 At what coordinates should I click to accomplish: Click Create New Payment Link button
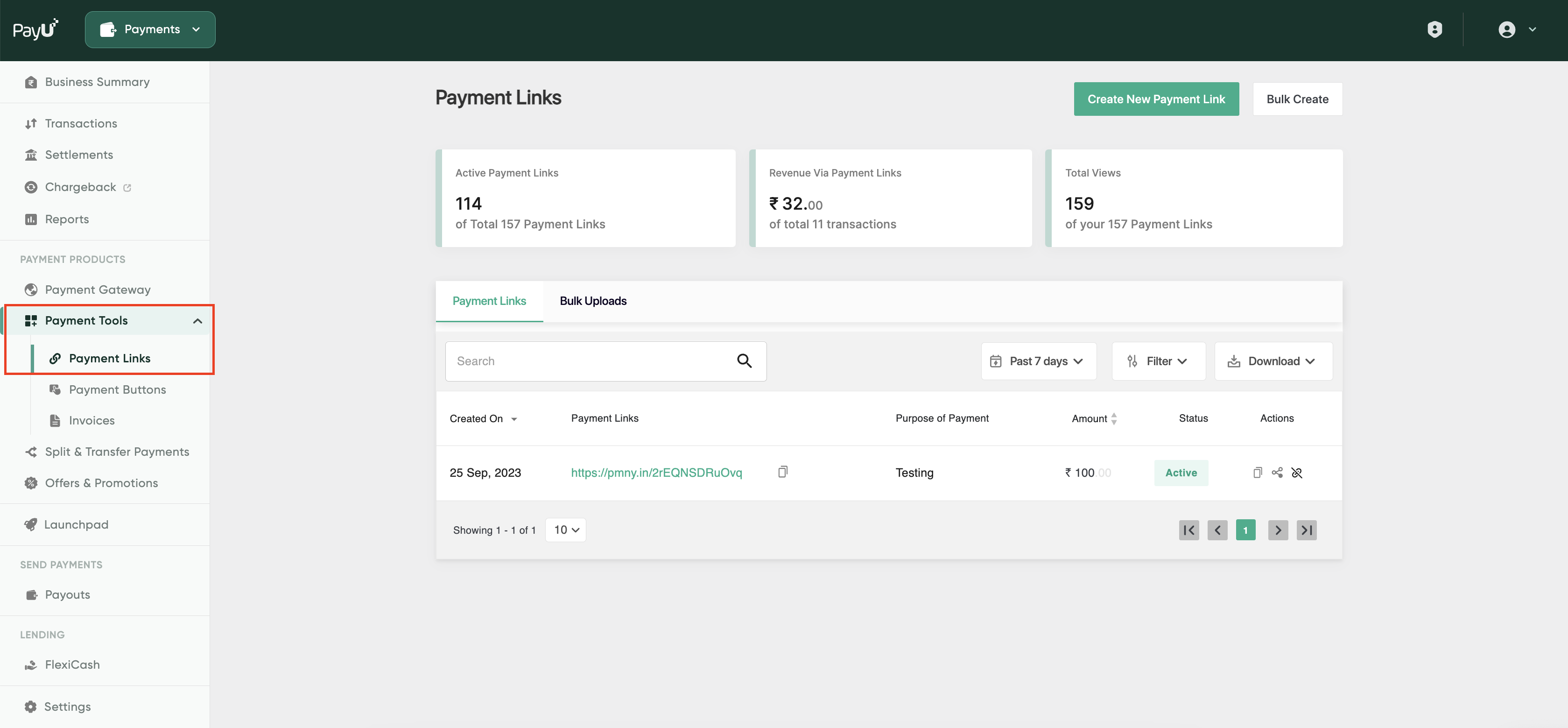[1156, 99]
